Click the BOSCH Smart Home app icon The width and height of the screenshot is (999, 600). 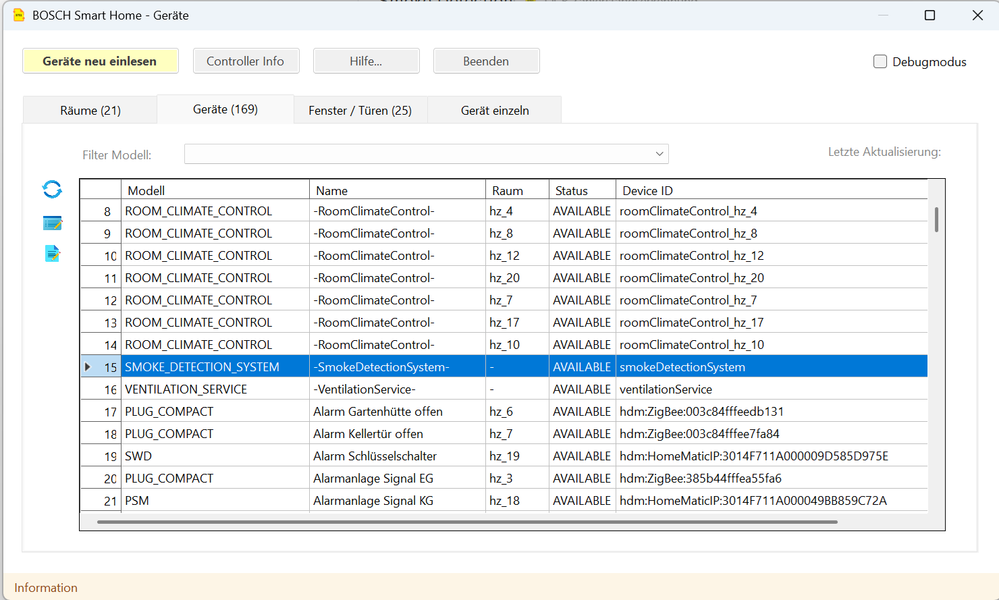17,15
